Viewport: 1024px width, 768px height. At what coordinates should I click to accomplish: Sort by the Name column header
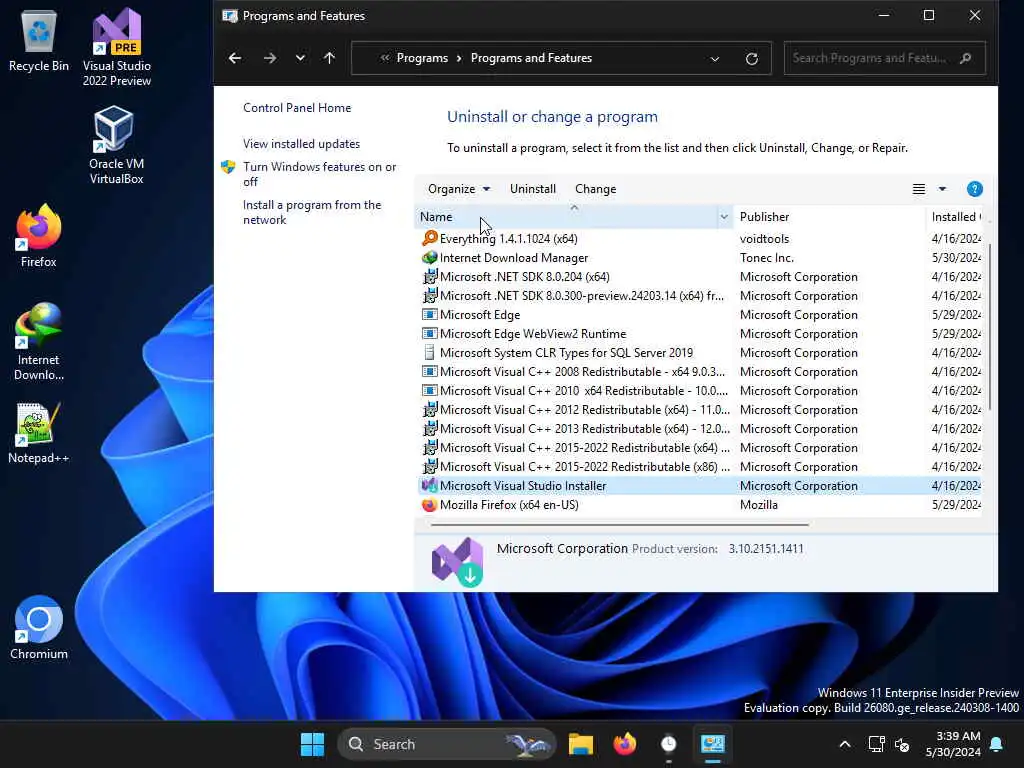(x=566, y=217)
